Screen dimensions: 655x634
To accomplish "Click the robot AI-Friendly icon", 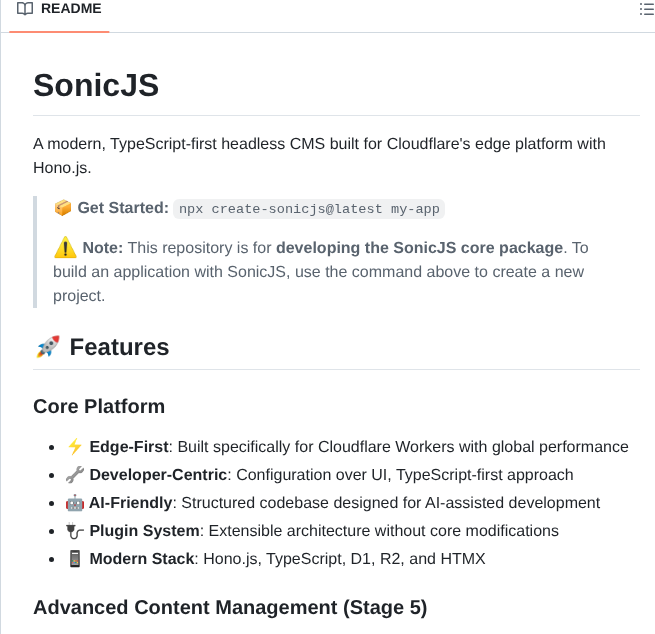I will click(75, 503).
